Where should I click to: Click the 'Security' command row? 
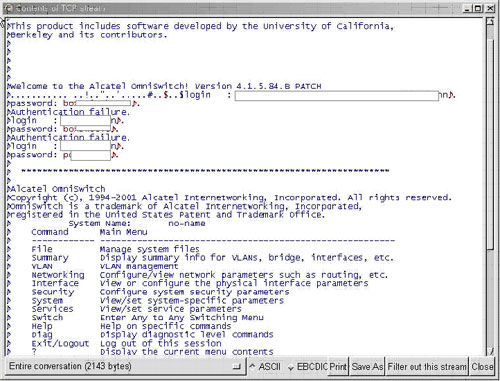(160, 292)
